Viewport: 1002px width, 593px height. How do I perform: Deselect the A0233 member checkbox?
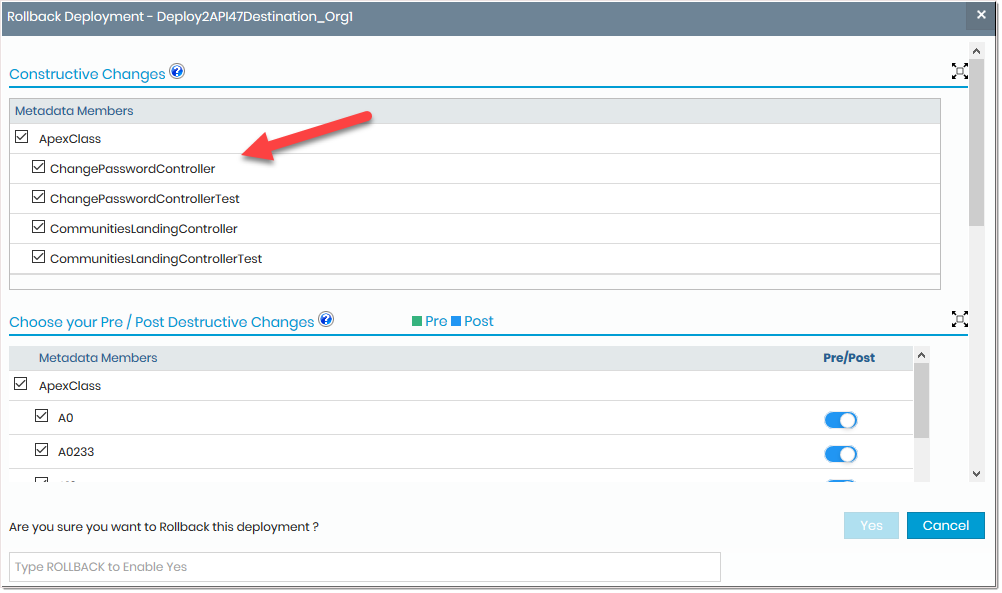[42, 450]
